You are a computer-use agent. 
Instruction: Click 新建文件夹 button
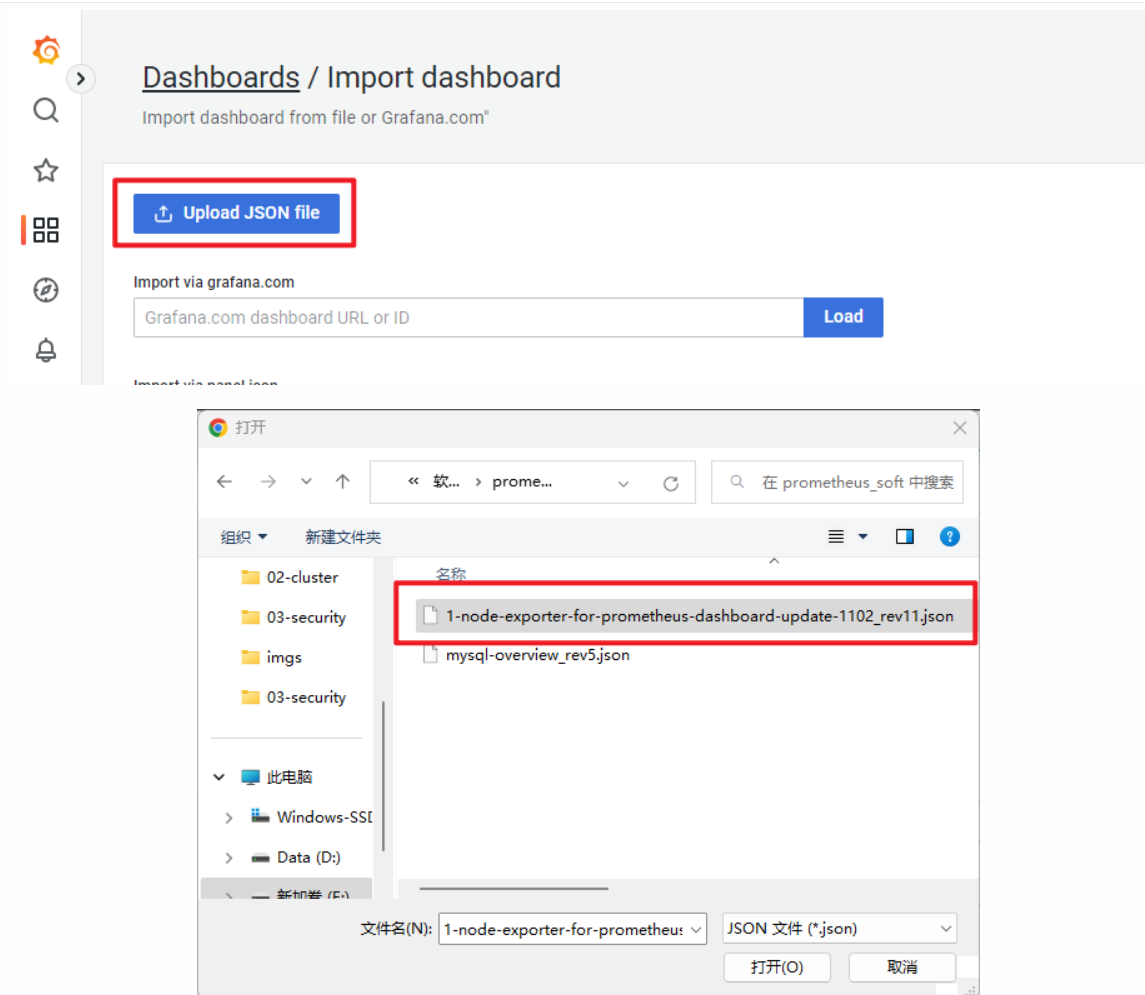[x=342, y=537]
